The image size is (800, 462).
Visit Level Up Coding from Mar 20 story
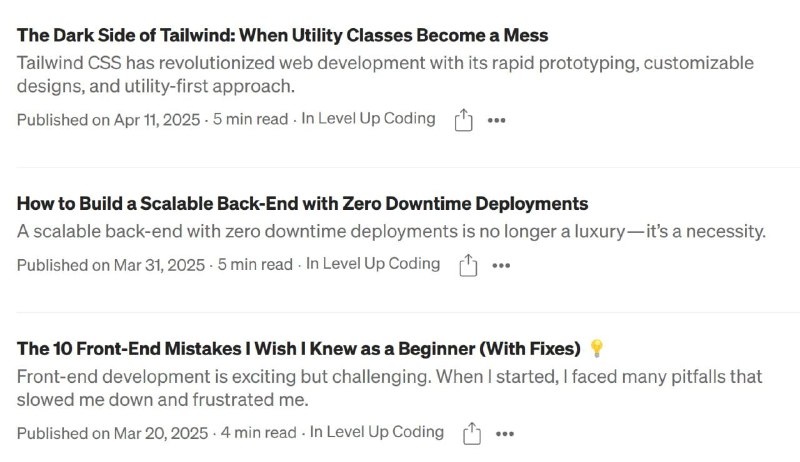pyautogui.click(x=377, y=432)
